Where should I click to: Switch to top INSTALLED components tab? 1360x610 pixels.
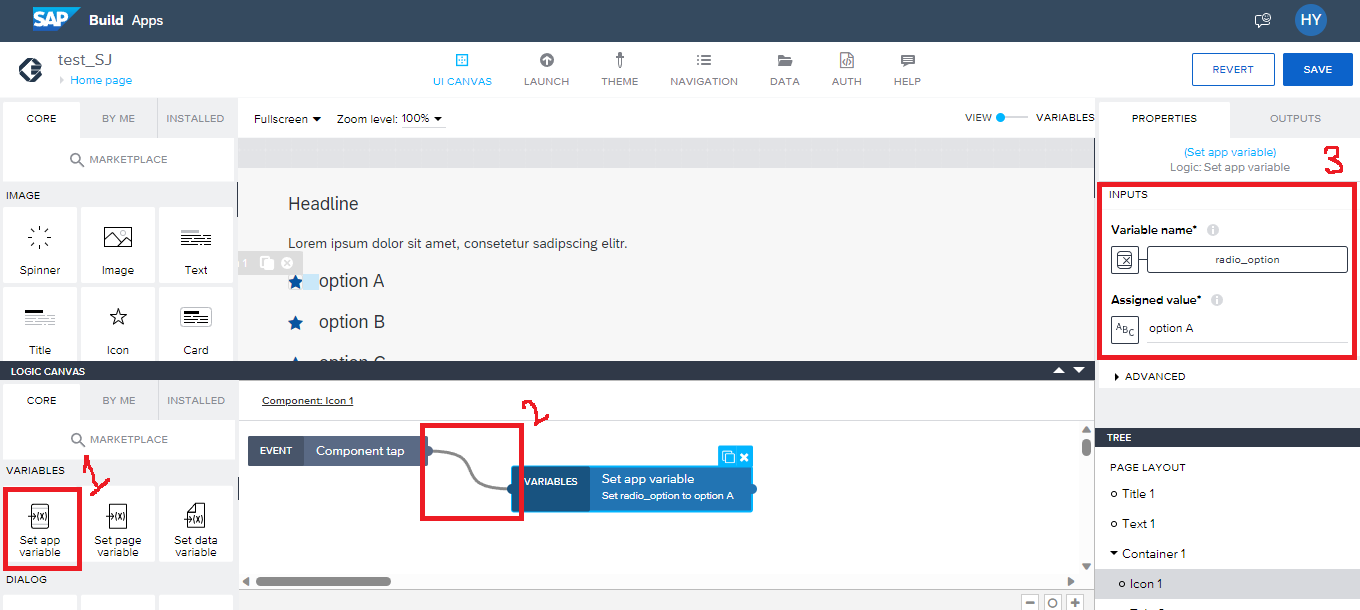click(x=195, y=119)
